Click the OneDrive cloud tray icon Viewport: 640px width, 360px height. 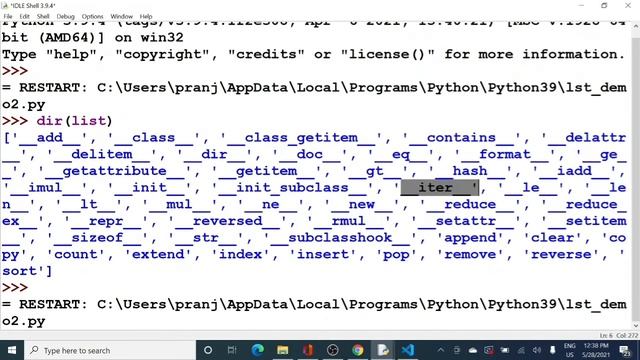coord(473,350)
